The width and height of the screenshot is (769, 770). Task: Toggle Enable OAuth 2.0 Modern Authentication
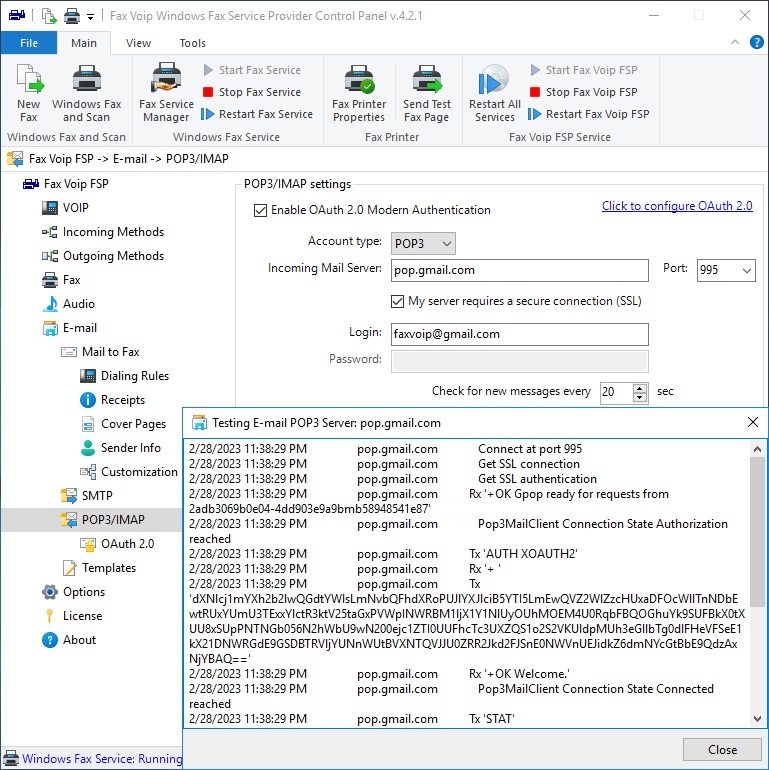point(260,211)
